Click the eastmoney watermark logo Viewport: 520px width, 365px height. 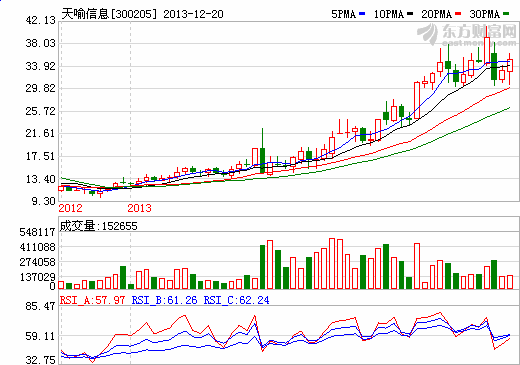[x=467, y=34]
